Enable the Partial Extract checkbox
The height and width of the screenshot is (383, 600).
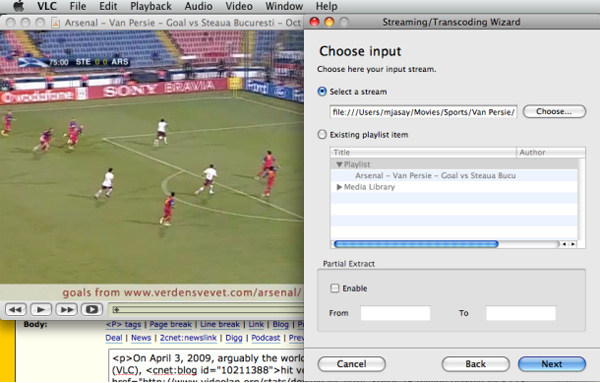334,288
